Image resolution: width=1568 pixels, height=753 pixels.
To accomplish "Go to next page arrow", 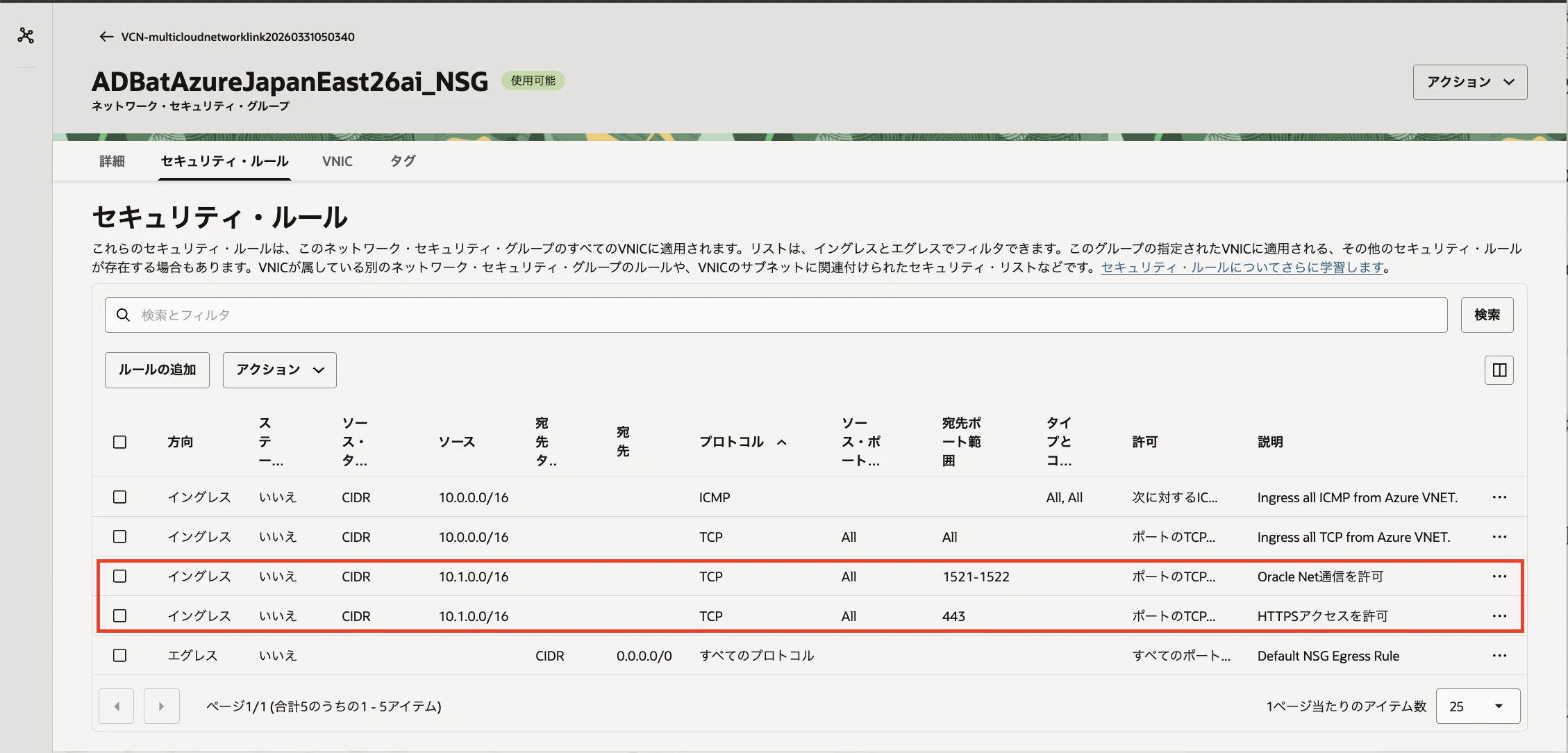I will 162,706.
